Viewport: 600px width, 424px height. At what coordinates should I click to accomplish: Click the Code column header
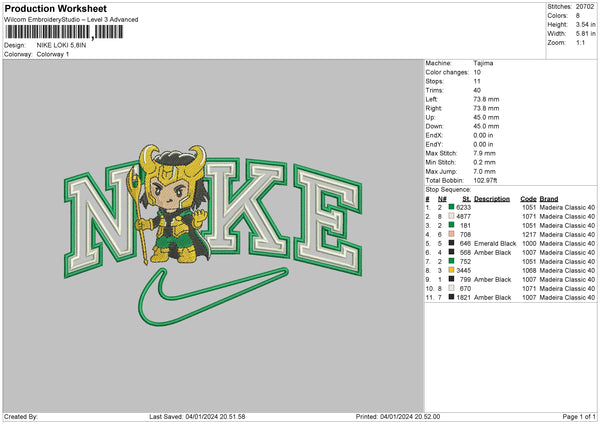pyautogui.click(x=528, y=199)
